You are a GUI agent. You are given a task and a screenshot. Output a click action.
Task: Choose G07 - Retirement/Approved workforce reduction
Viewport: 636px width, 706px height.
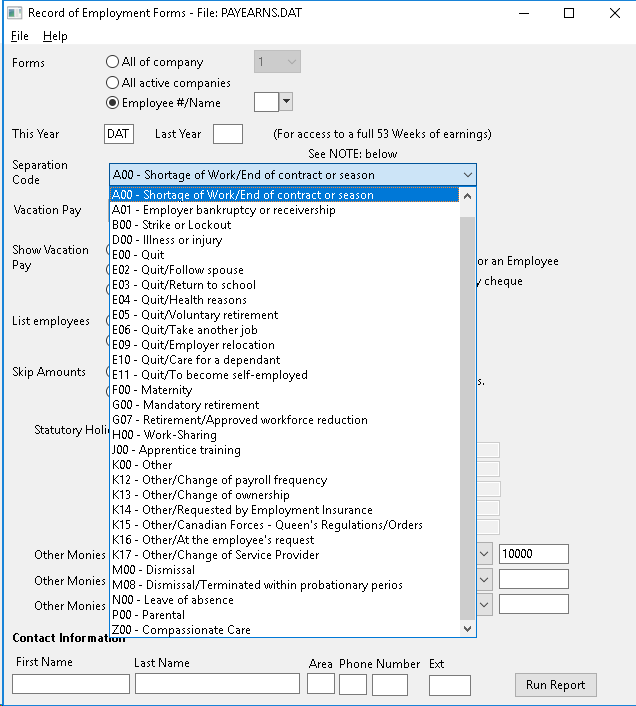click(284, 420)
